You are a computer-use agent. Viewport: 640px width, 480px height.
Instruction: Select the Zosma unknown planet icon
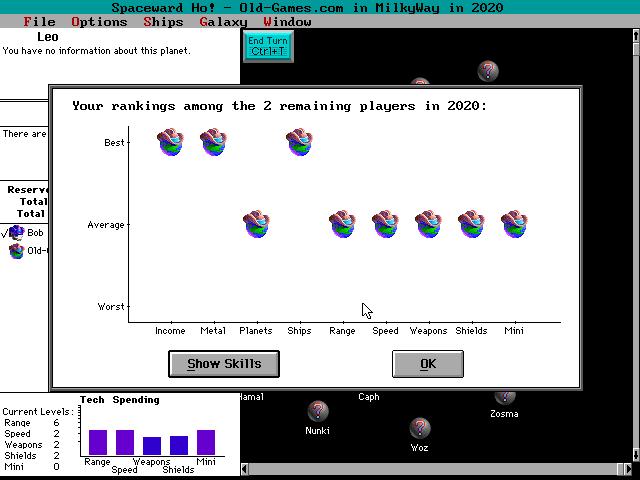click(505, 397)
